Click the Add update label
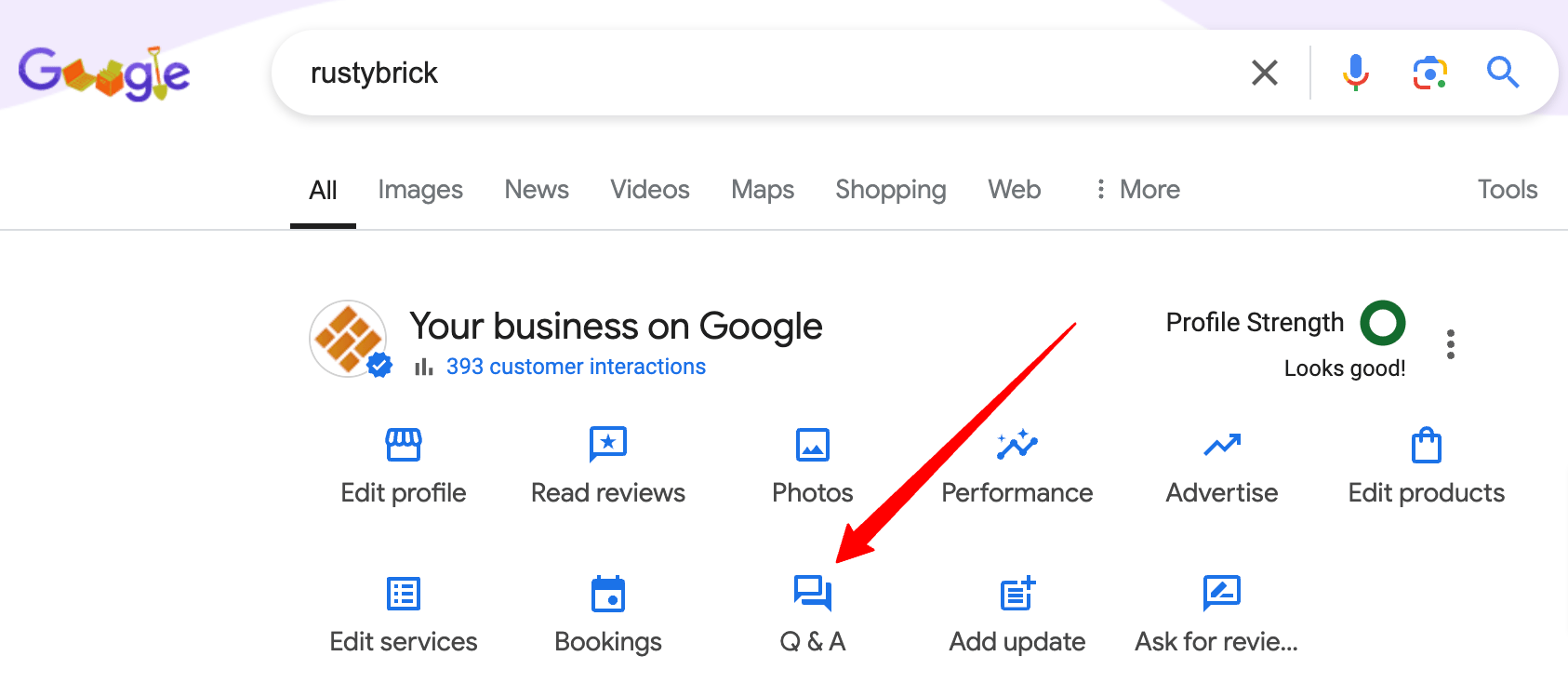 1017,642
